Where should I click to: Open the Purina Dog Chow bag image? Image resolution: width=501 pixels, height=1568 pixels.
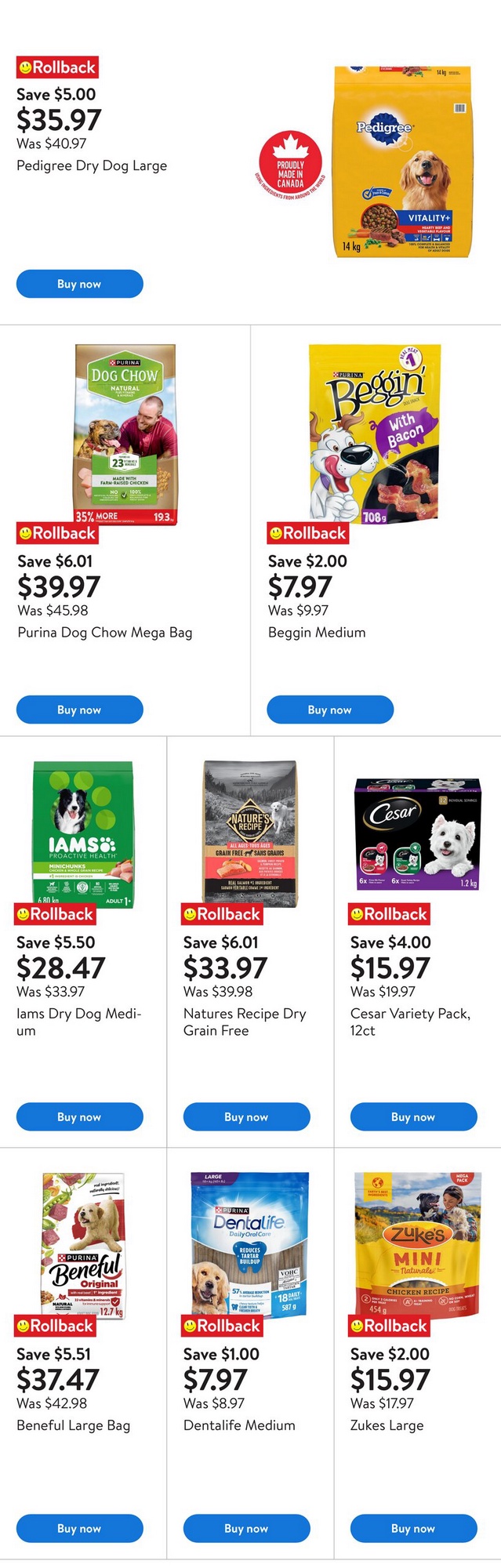pyautogui.click(x=125, y=434)
